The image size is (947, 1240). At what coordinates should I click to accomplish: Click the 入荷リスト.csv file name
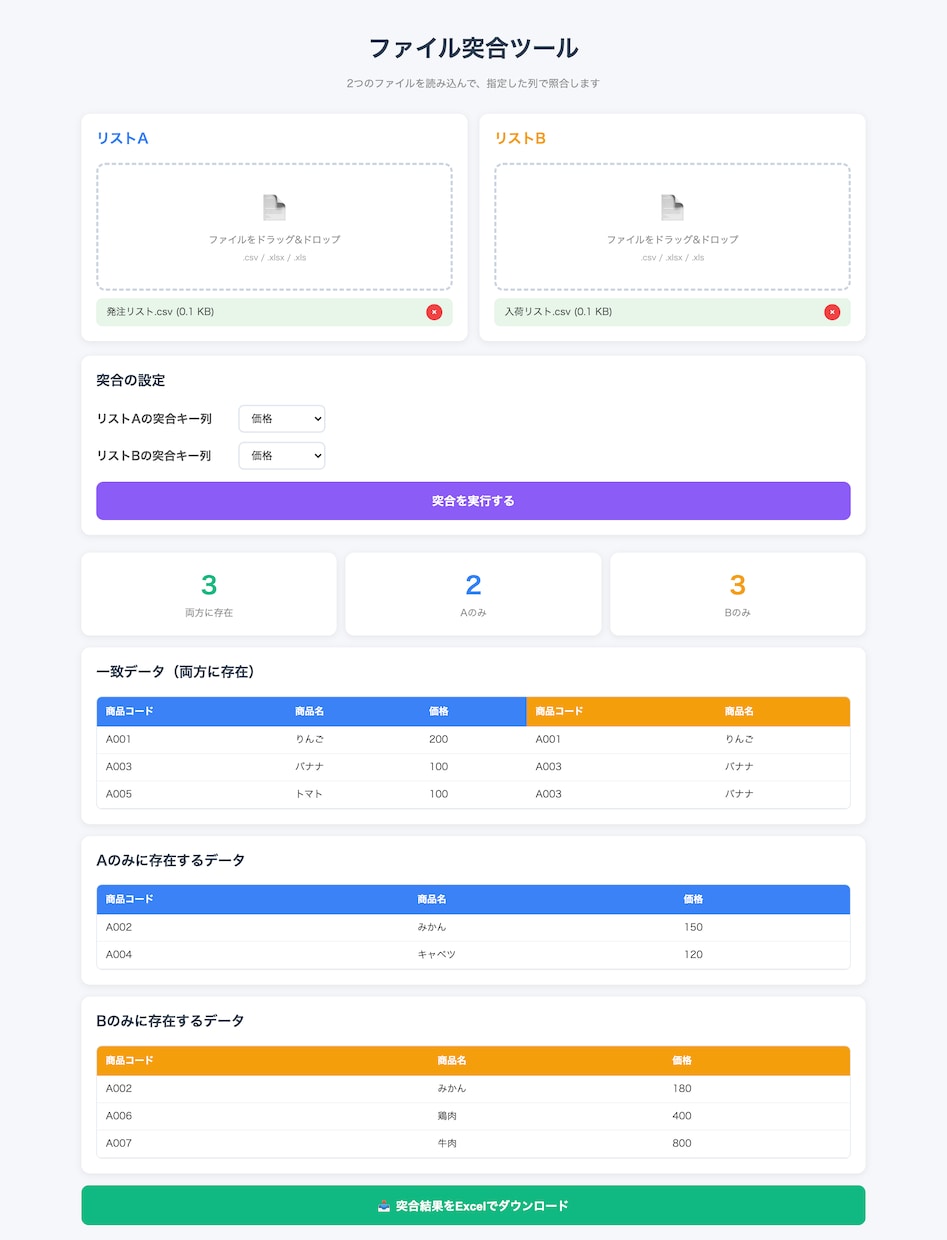[x=558, y=312]
